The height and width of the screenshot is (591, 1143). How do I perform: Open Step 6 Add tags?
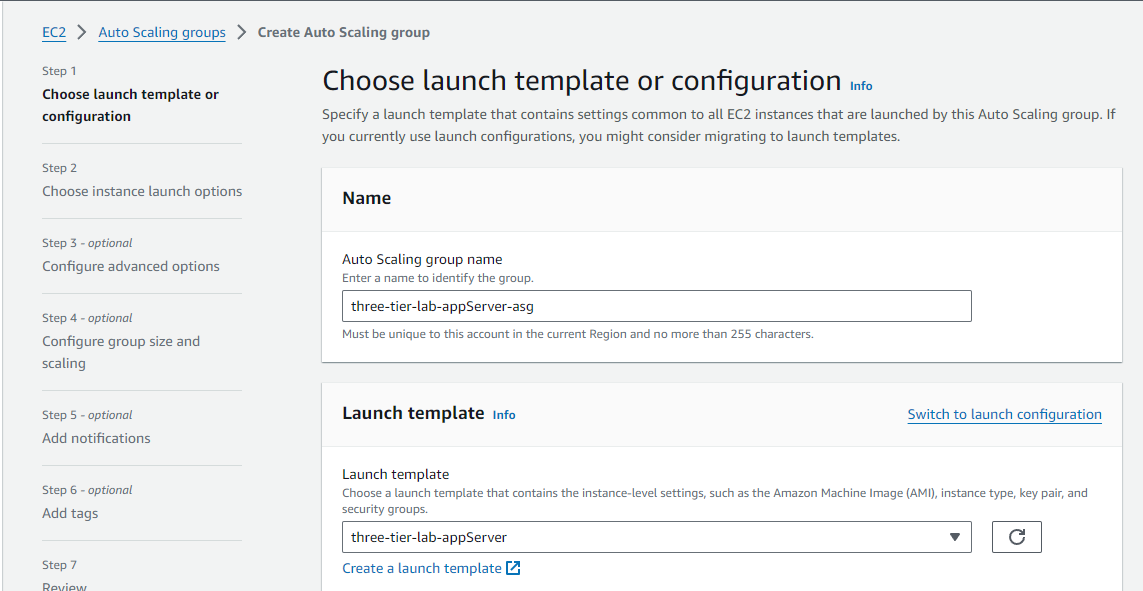click(x=70, y=513)
